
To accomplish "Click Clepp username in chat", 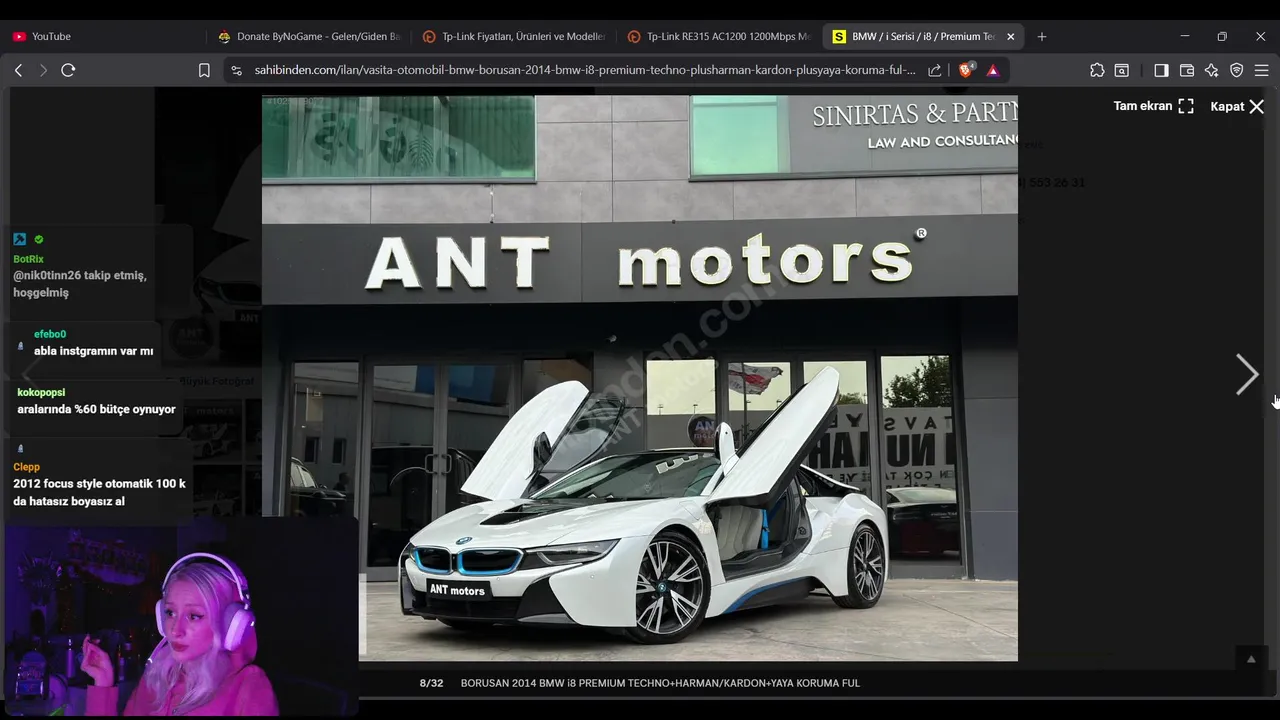I will point(26,466).
